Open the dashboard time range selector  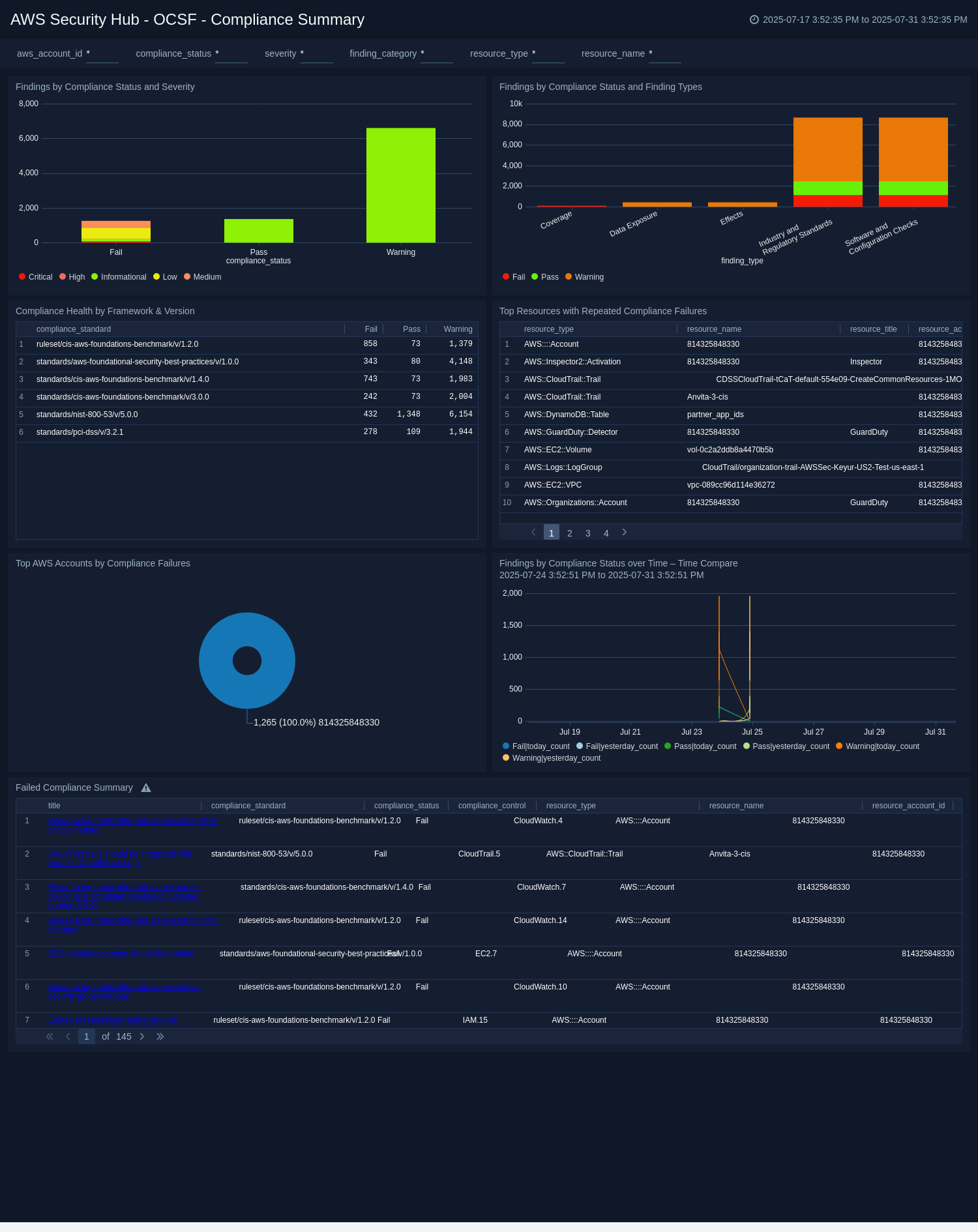click(x=859, y=20)
